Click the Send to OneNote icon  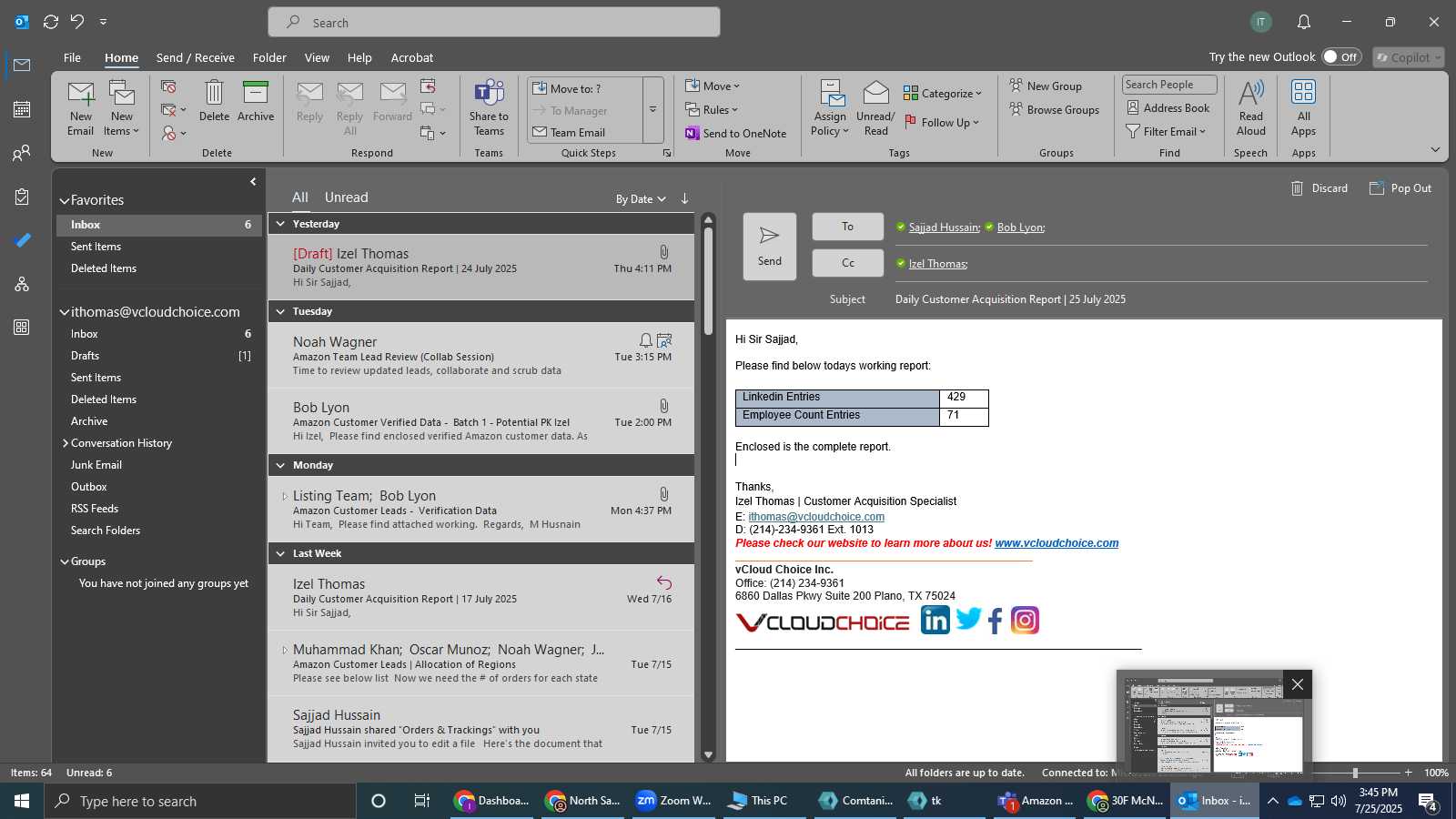point(736,133)
